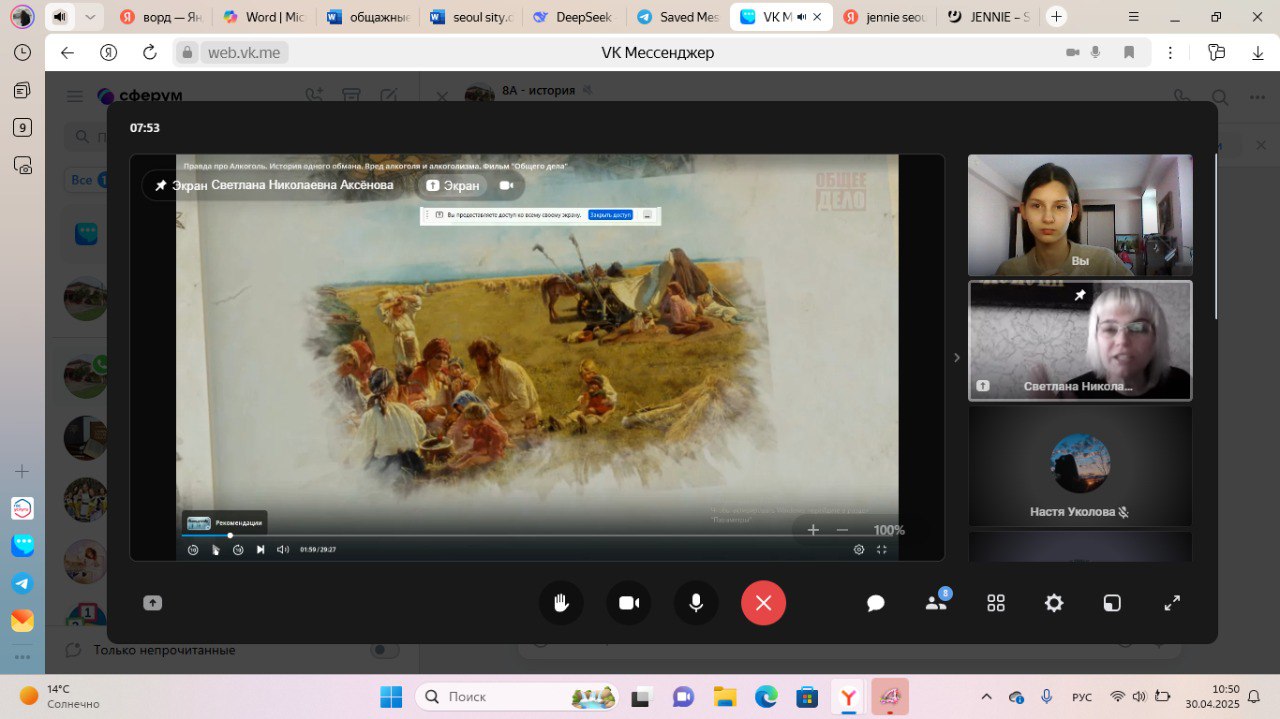Select Настя Уколова participant tile

1080,465
